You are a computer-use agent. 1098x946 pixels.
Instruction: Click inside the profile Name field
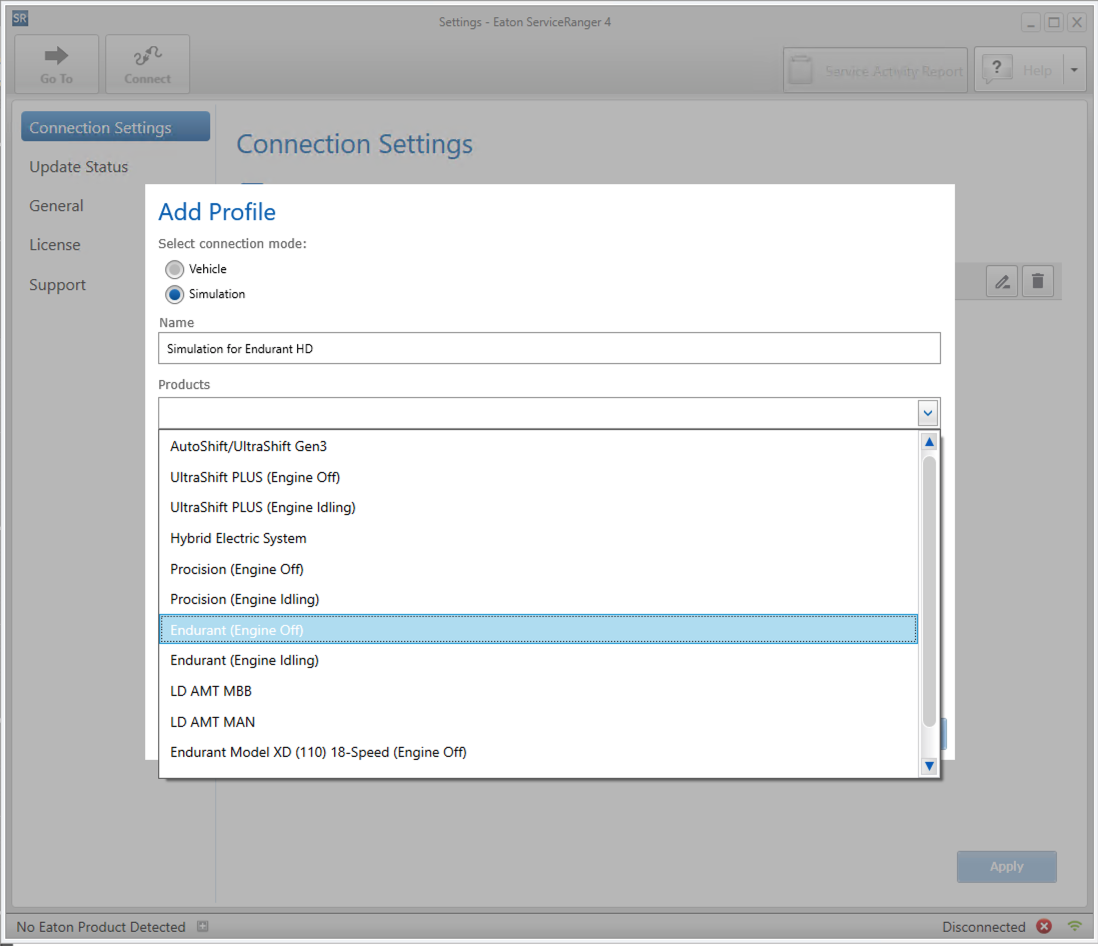pyautogui.click(x=548, y=348)
